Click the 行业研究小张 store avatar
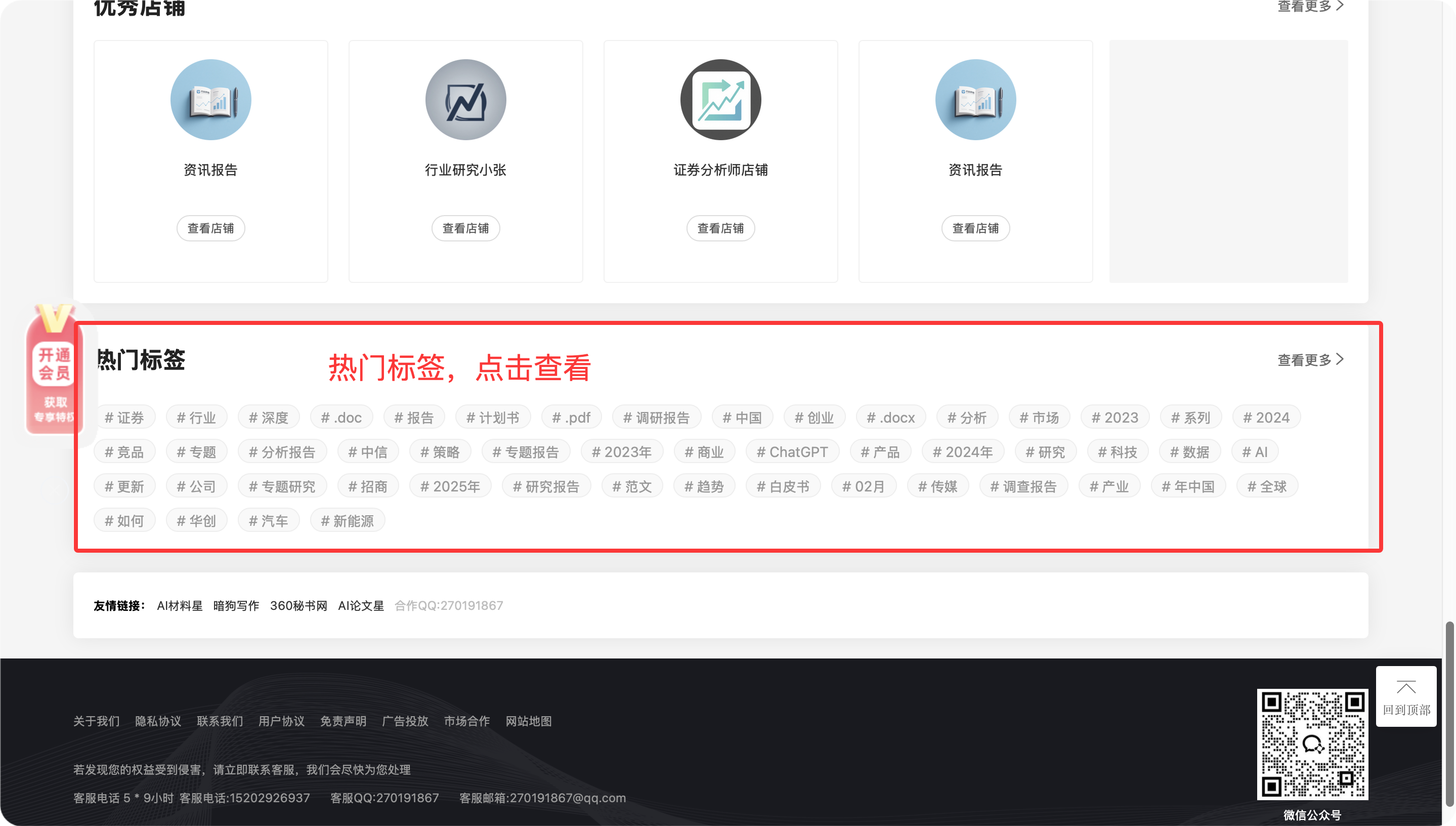 click(465, 100)
